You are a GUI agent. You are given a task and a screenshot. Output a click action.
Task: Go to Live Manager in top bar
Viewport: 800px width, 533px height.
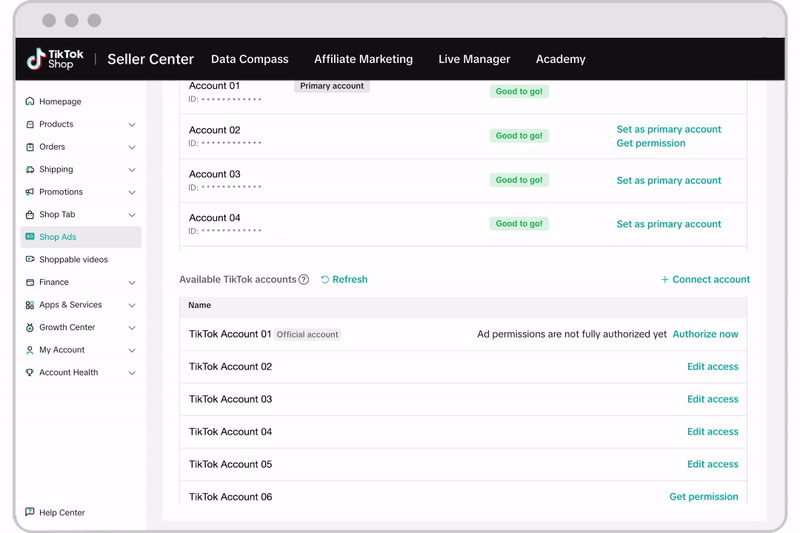point(474,59)
